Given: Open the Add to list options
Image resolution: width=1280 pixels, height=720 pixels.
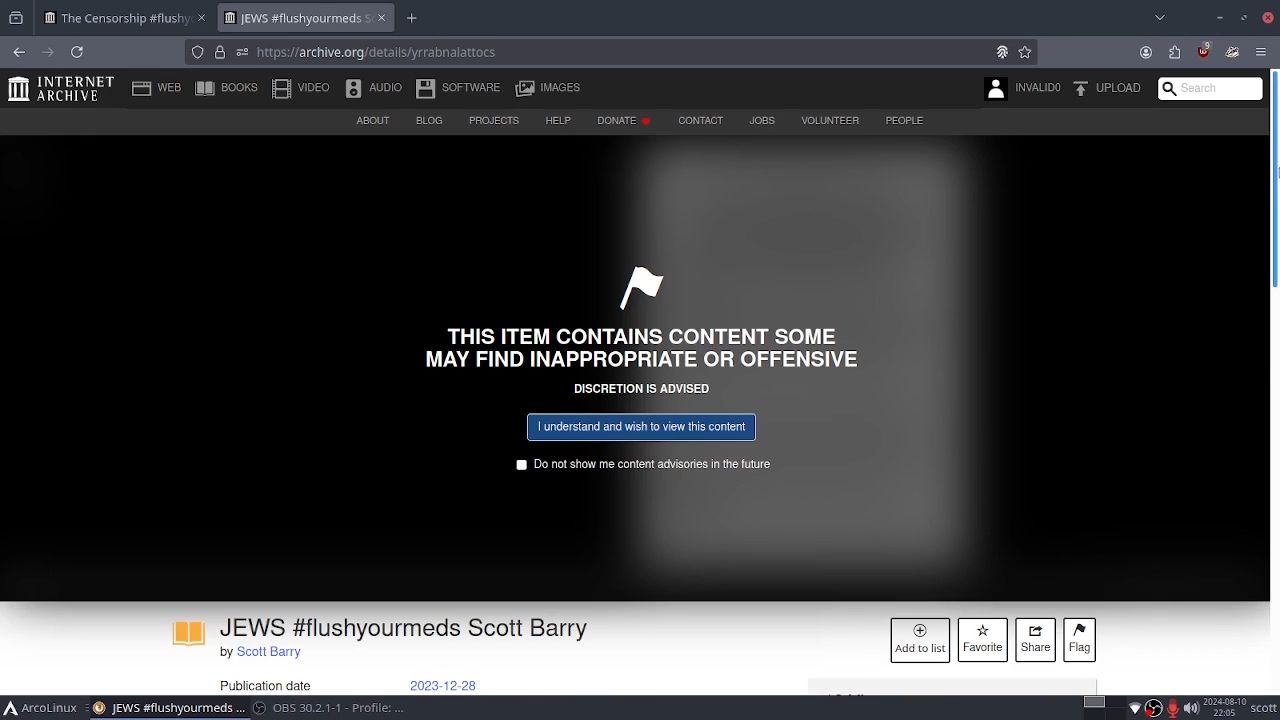Looking at the screenshot, I should pos(919,639).
